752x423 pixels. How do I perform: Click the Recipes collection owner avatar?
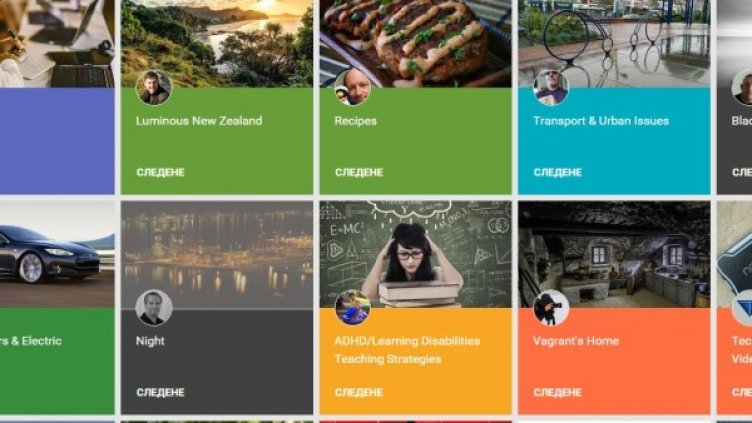tap(352, 88)
